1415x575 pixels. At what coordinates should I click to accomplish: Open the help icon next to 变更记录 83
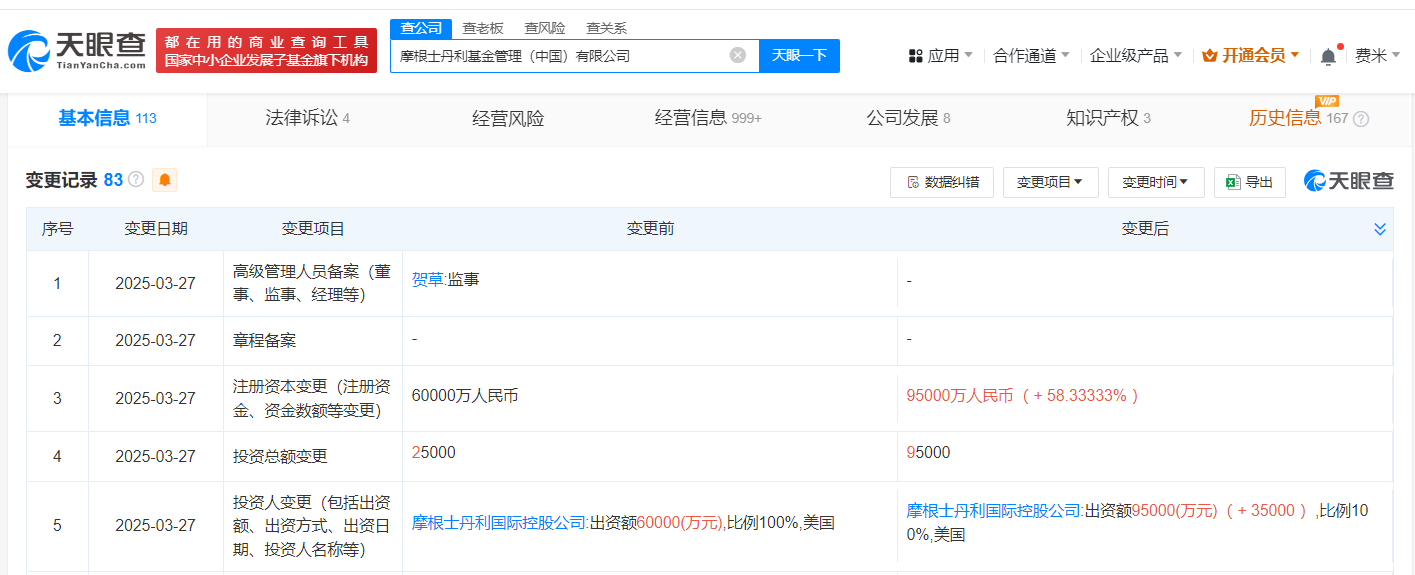pyautogui.click(x=136, y=180)
